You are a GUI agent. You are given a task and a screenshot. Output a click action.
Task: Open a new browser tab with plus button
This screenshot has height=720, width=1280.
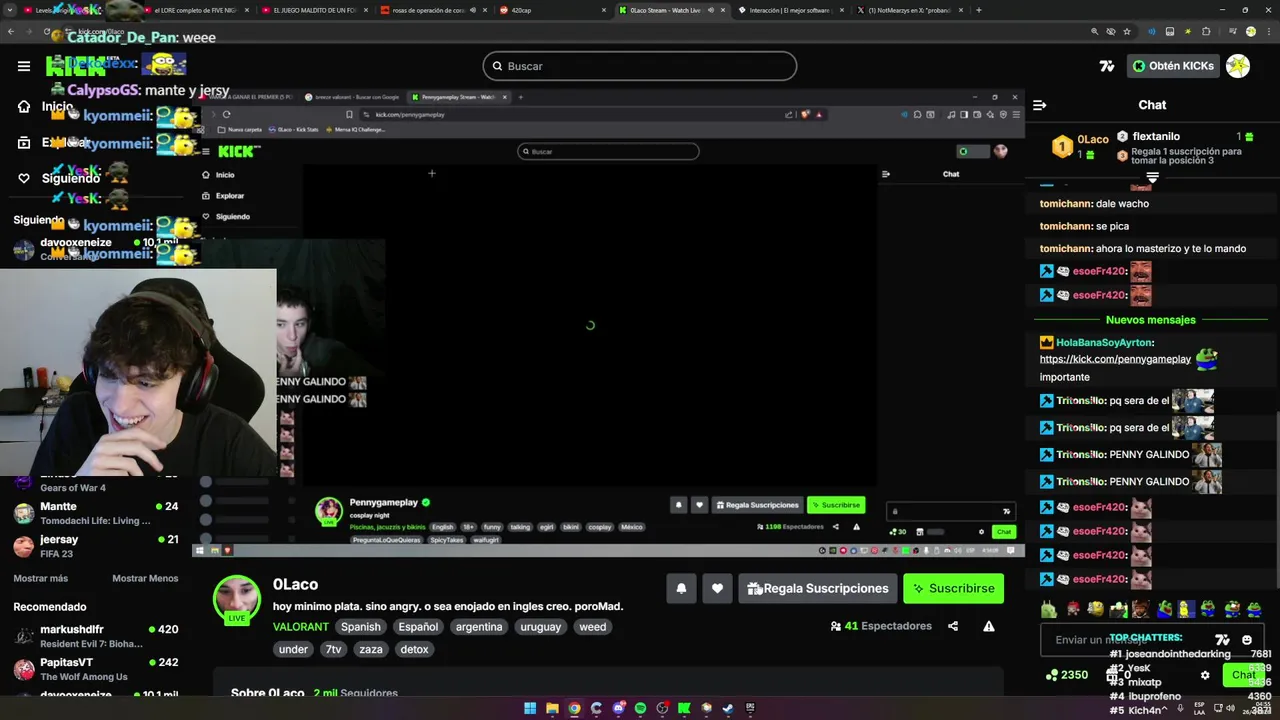(x=978, y=10)
